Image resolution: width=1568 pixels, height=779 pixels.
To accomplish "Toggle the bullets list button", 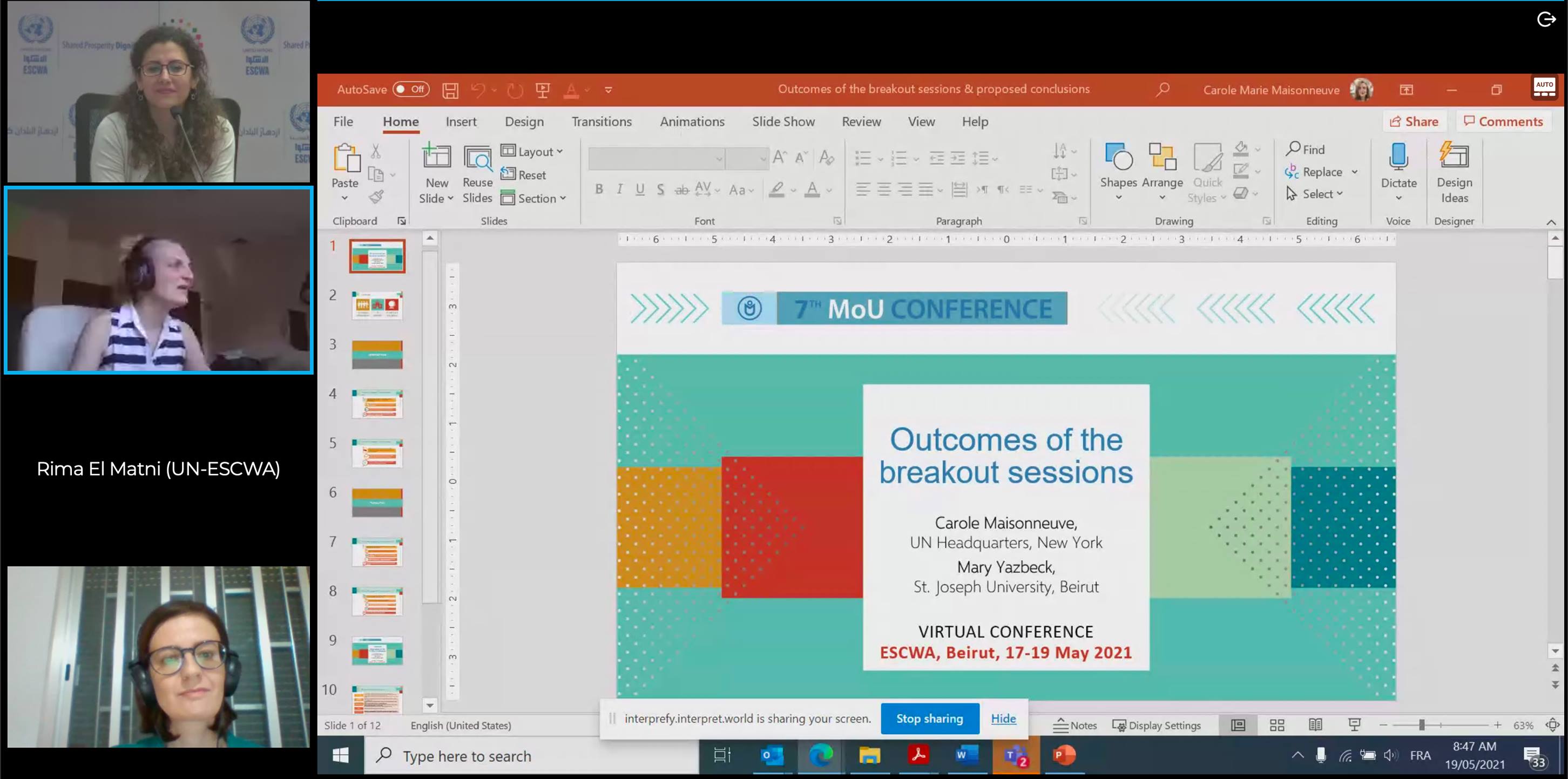I will click(x=862, y=158).
